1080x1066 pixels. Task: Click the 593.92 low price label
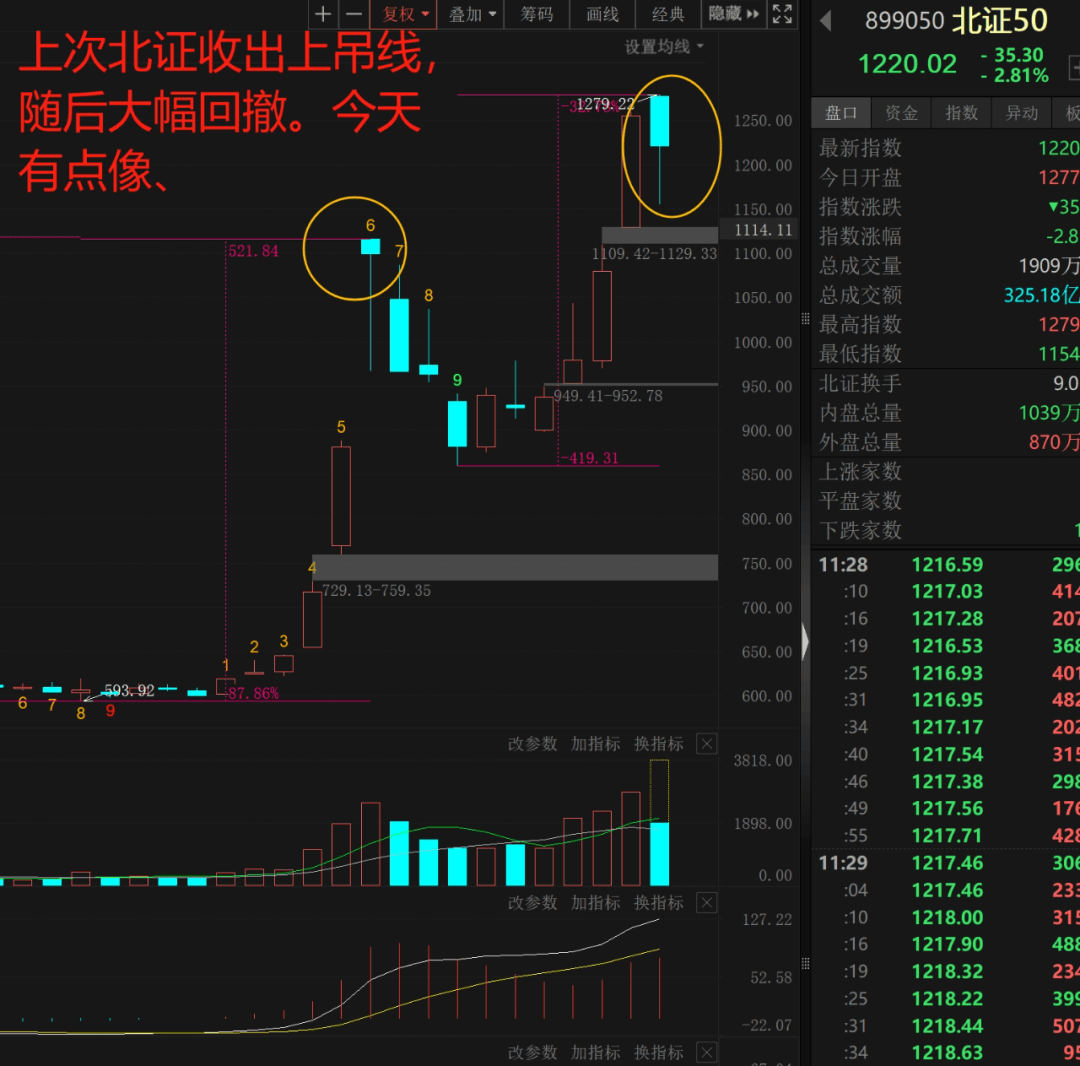[x=129, y=690]
